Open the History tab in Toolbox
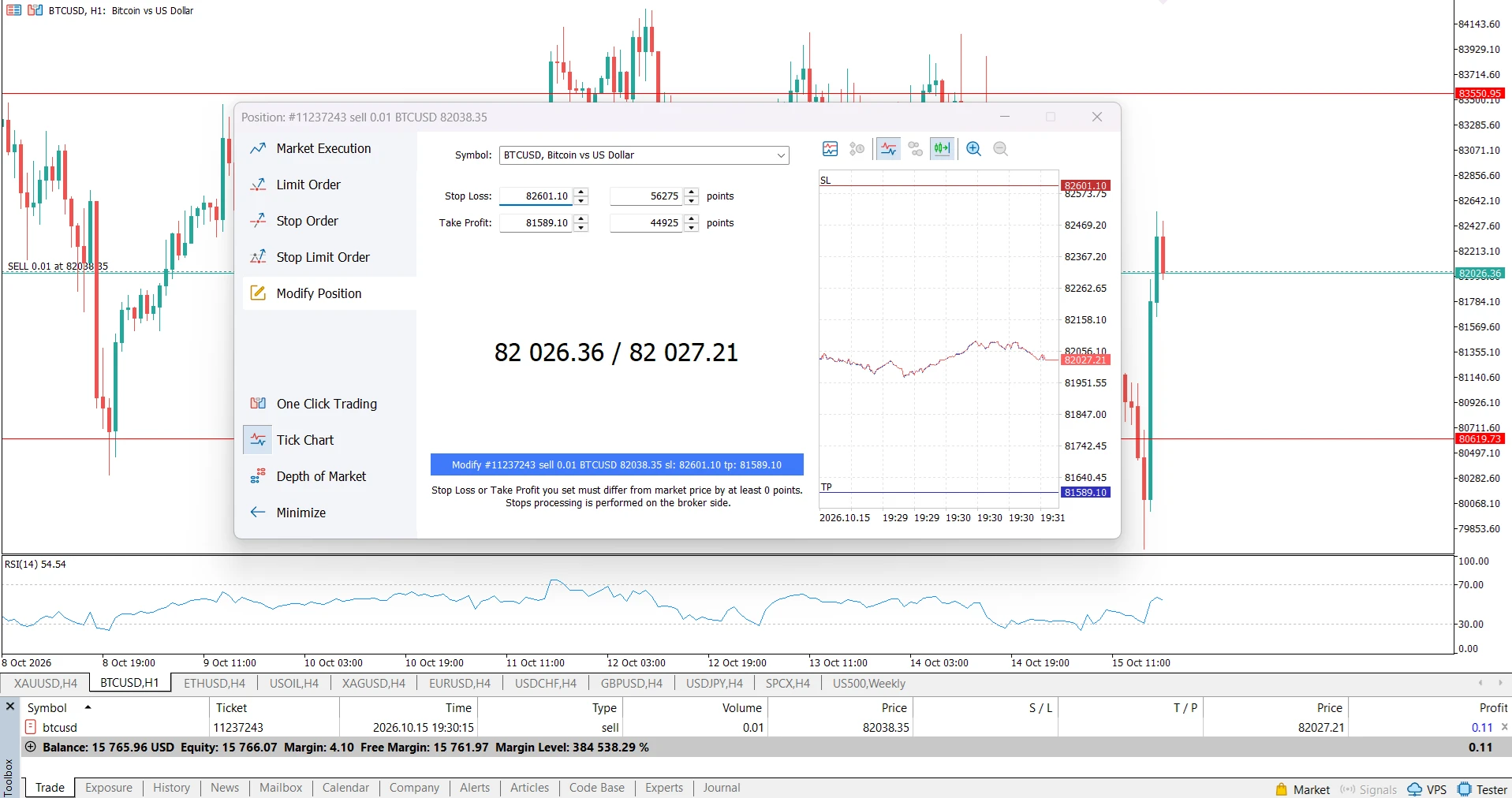 click(x=171, y=788)
